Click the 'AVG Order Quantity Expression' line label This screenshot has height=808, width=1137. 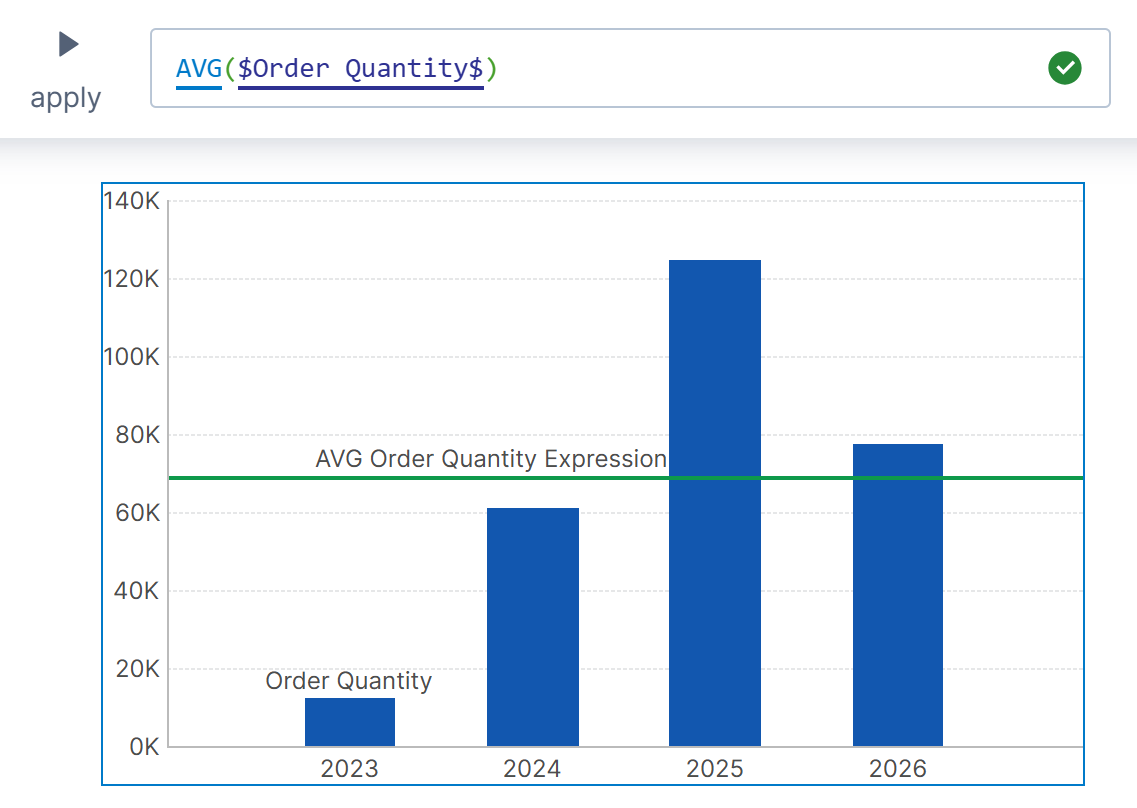click(490, 459)
